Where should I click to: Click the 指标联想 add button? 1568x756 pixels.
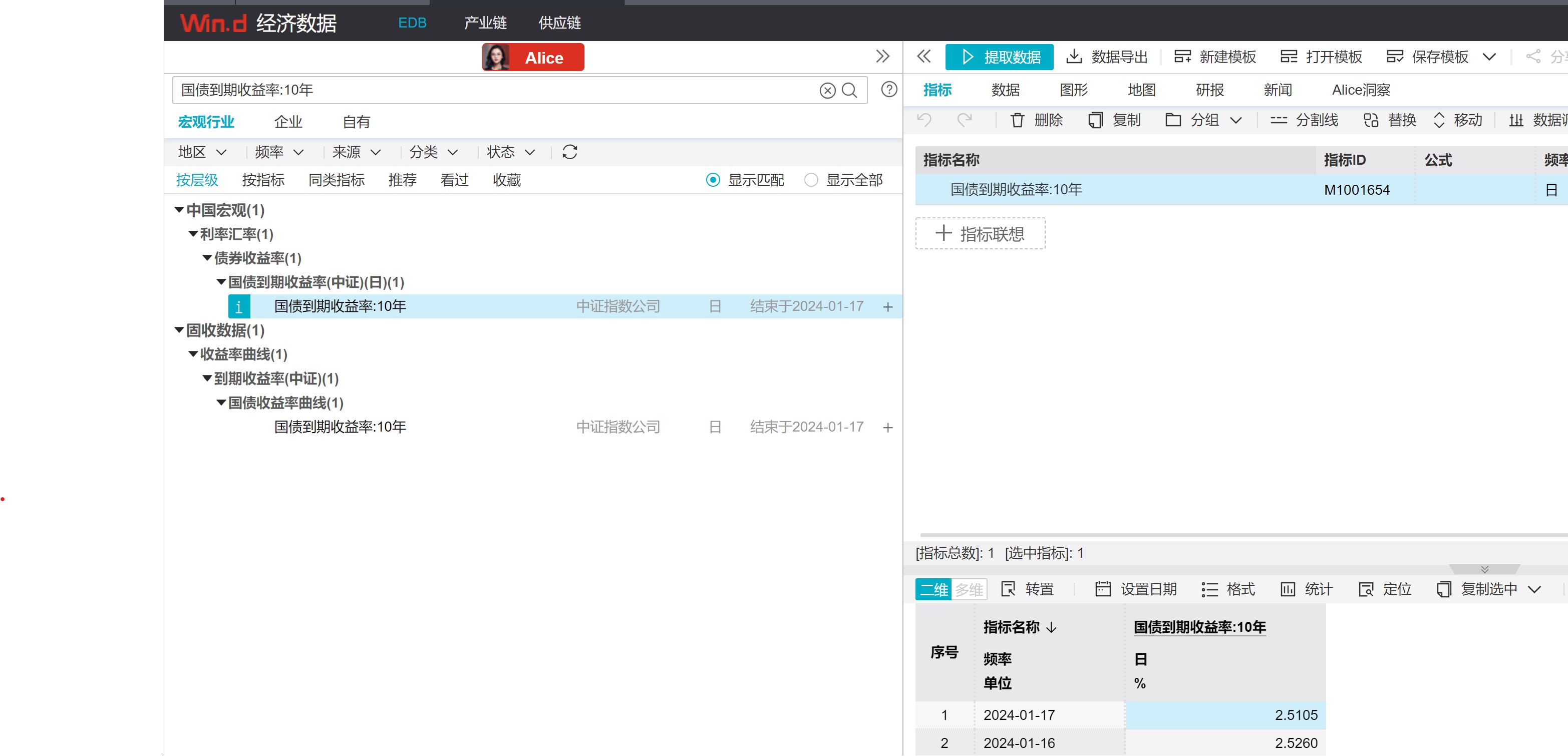point(980,234)
